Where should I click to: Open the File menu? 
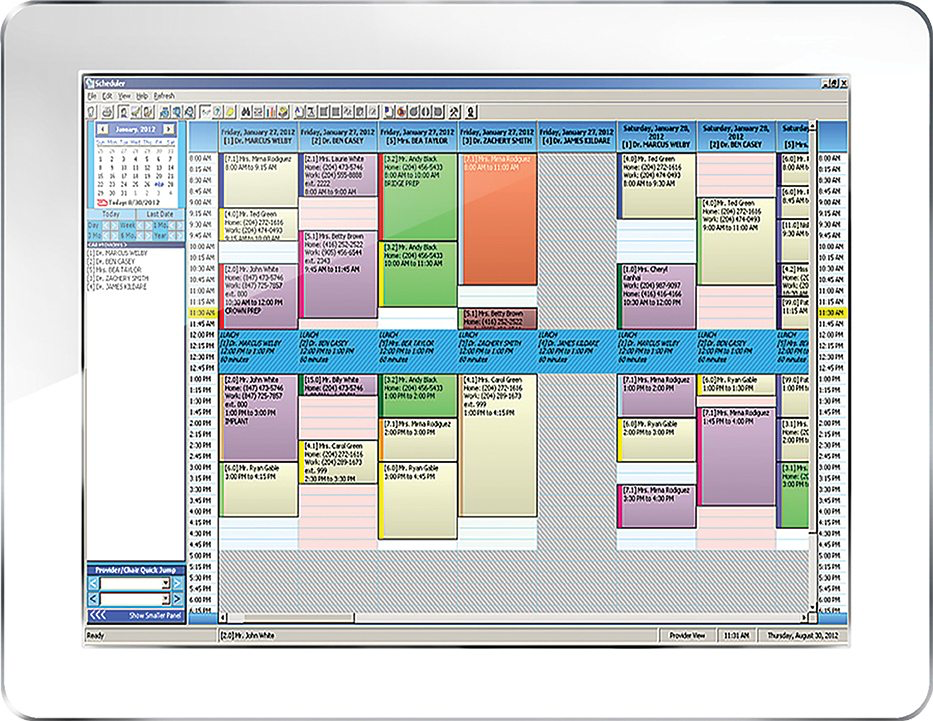[92, 96]
